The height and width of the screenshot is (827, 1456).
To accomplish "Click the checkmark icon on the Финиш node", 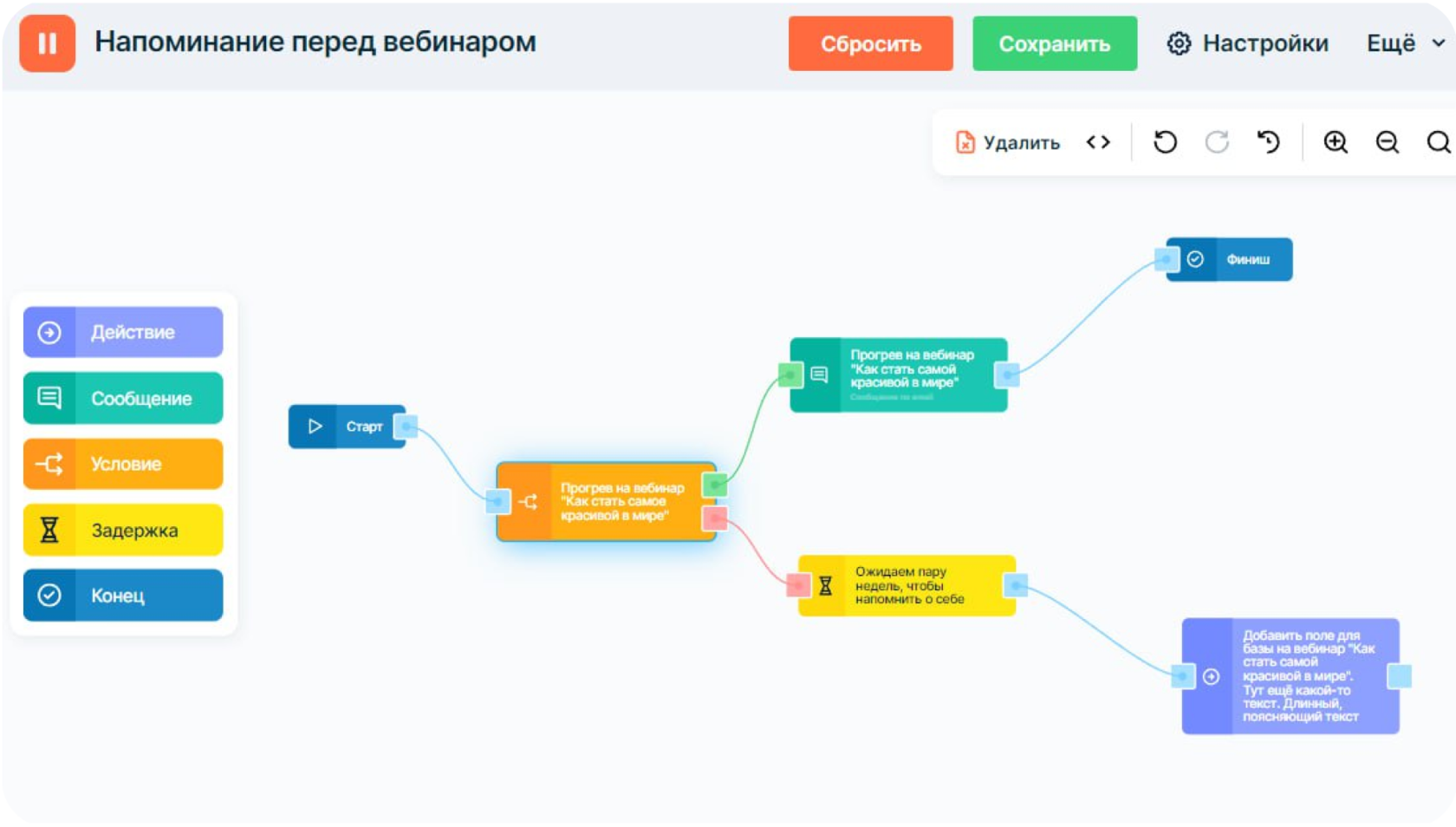I will point(1196,258).
